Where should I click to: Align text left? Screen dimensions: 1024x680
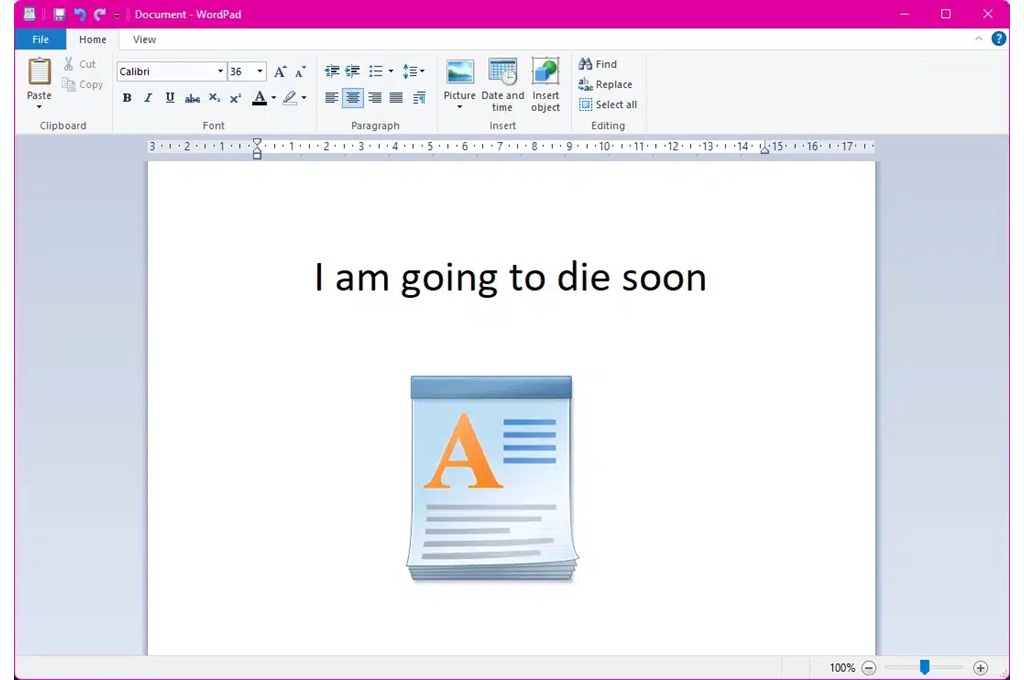[332, 98]
